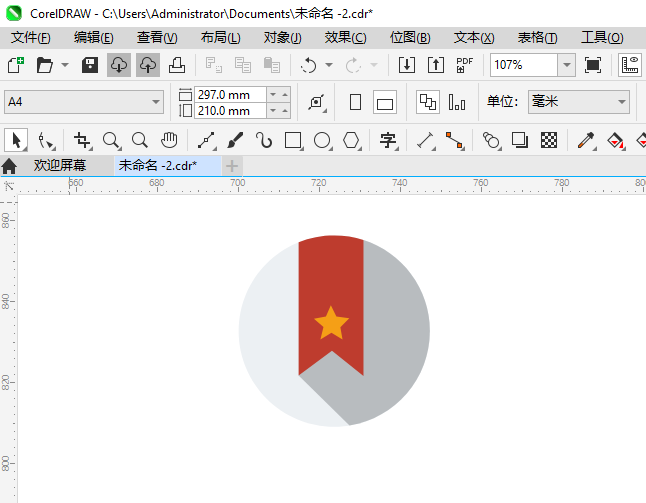Click the page width 297.0 mm field
Viewport: 646px width, 503px height.
coord(230,95)
